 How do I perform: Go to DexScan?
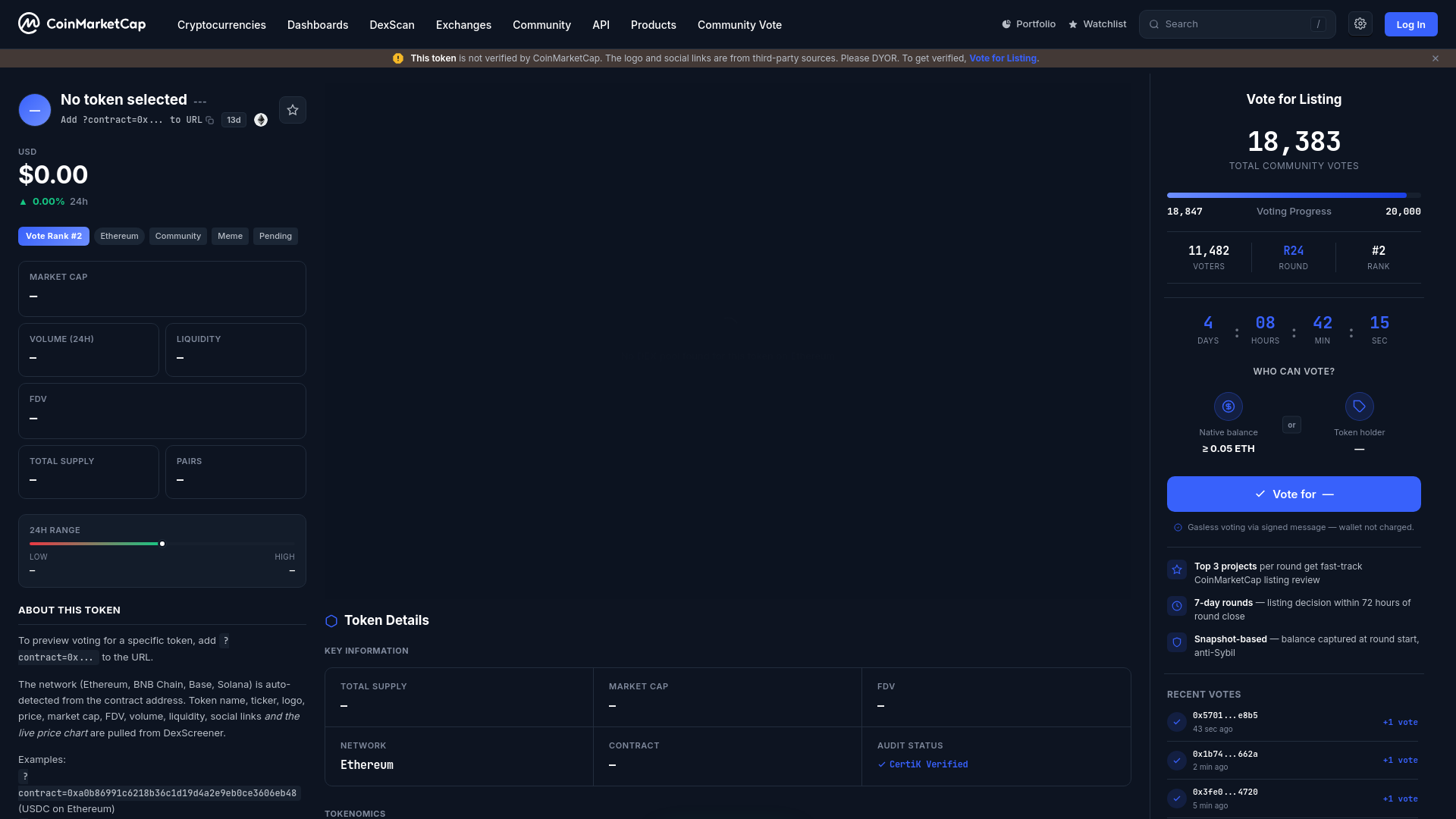click(x=392, y=25)
